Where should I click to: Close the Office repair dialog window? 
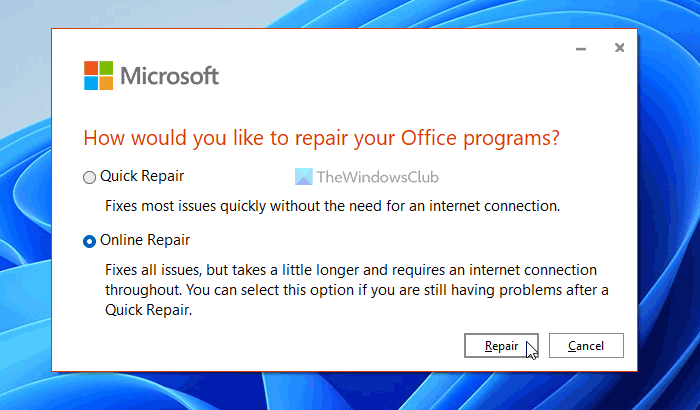click(x=620, y=48)
